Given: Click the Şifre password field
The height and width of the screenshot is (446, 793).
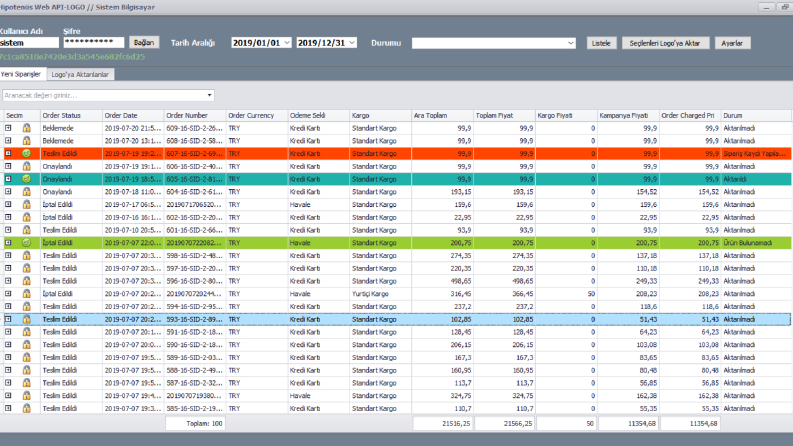Looking at the screenshot, I should 94,42.
